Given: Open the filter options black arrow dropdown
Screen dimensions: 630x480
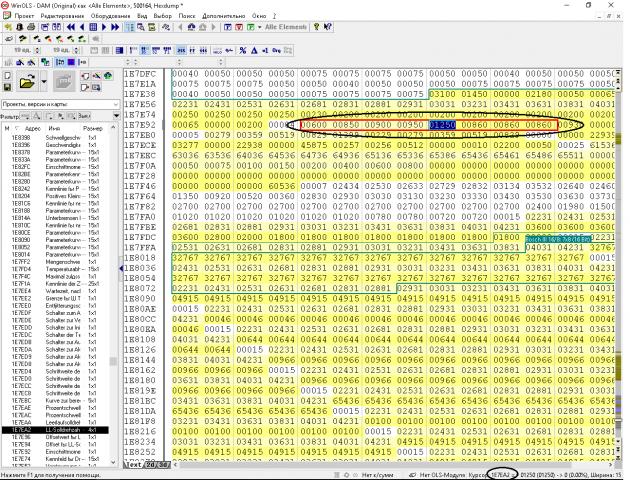Looking at the screenshot, I should [116, 116].
